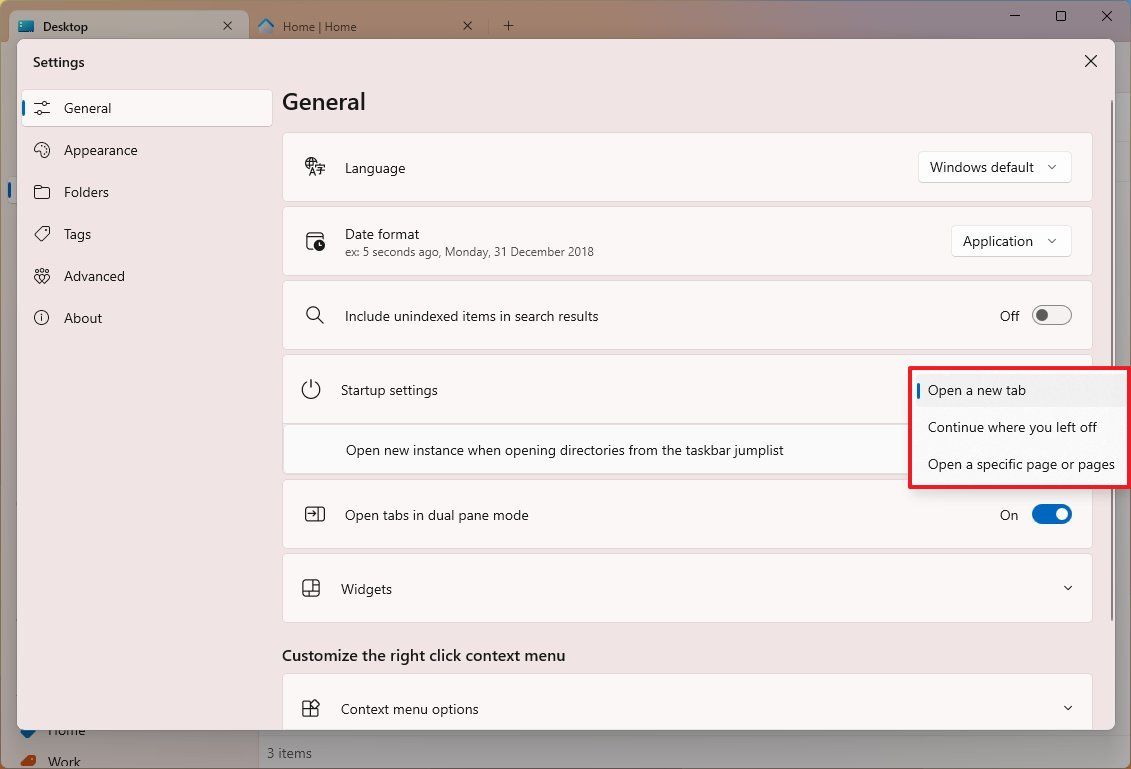
Task: Select the Appearance palette icon in sidebar
Action: (x=41, y=150)
